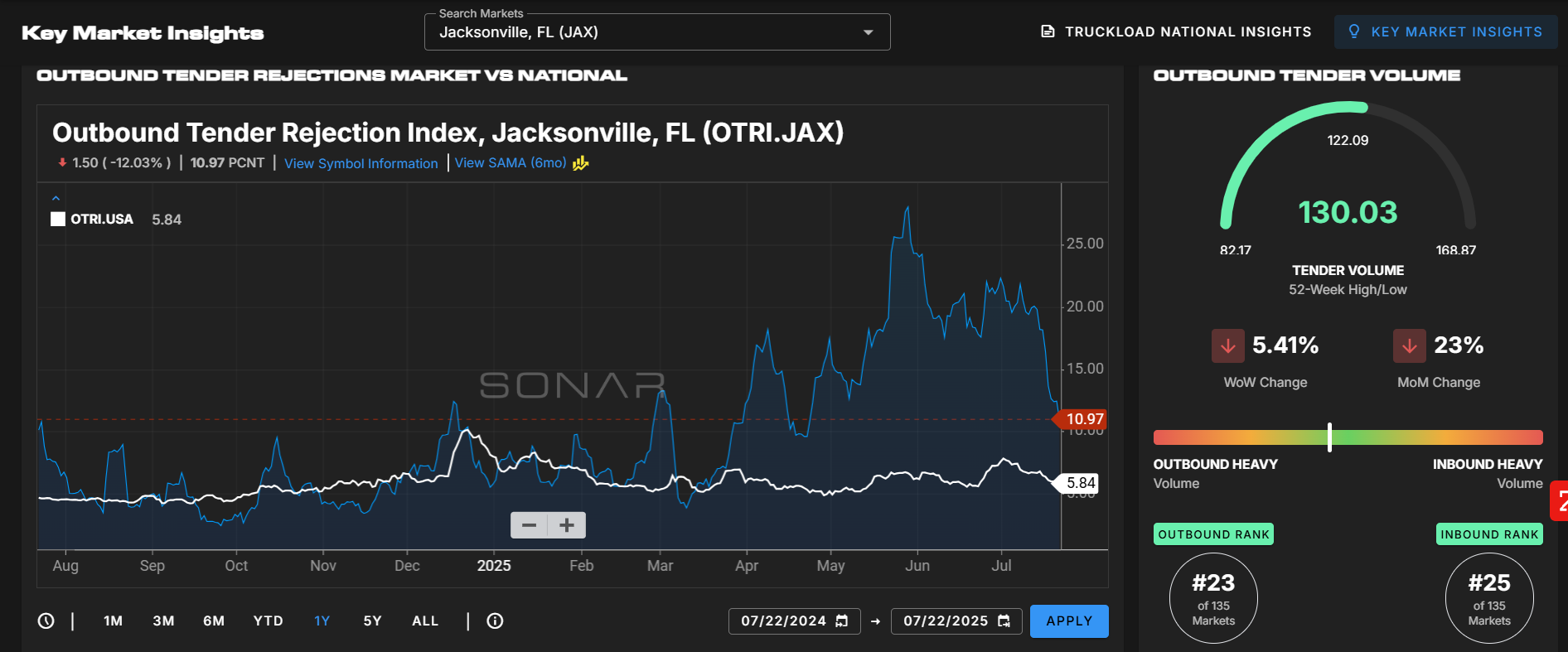
Task: Open View SAMA (6mo) link
Action: pos(511,162)
